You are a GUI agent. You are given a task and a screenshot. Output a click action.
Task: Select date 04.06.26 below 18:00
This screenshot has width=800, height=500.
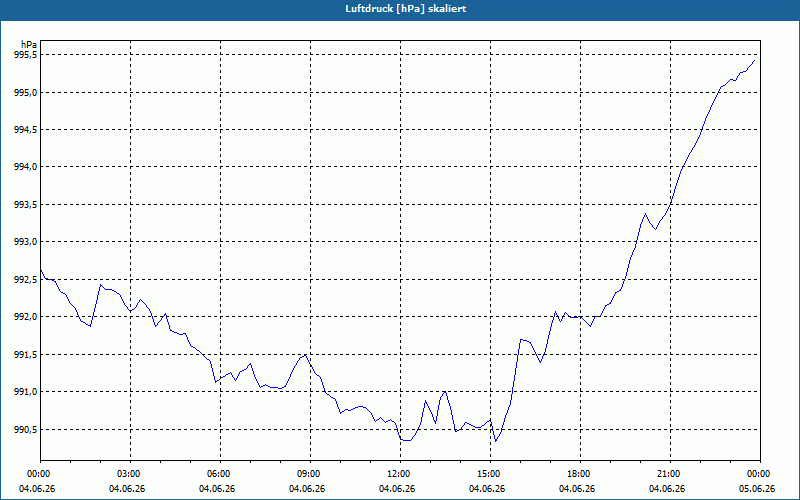click(577, 489)
